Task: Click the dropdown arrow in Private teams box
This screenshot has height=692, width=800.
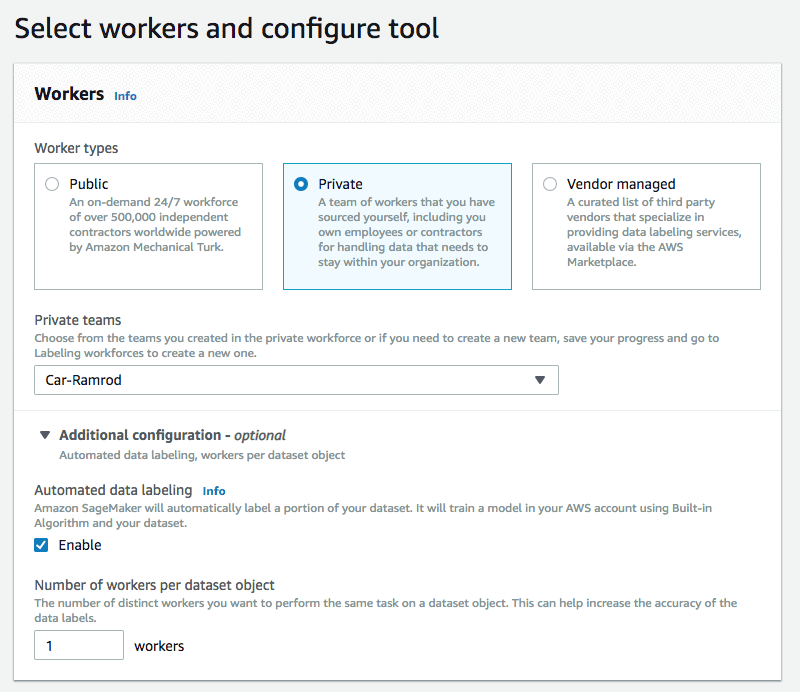Action: [540, 380]
